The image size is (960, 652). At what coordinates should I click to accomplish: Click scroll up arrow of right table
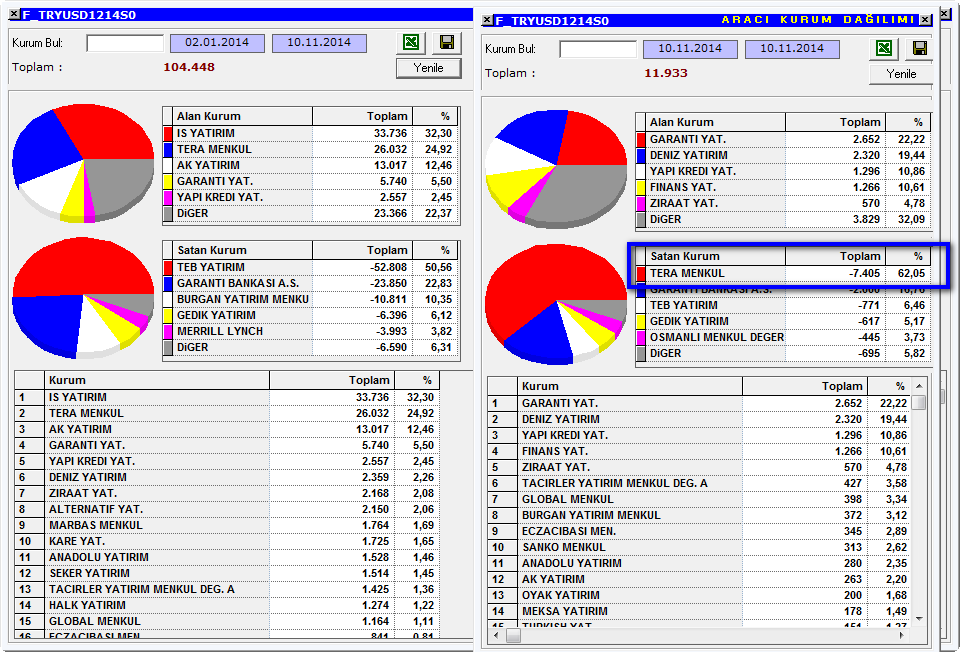(x=919, y=386)
